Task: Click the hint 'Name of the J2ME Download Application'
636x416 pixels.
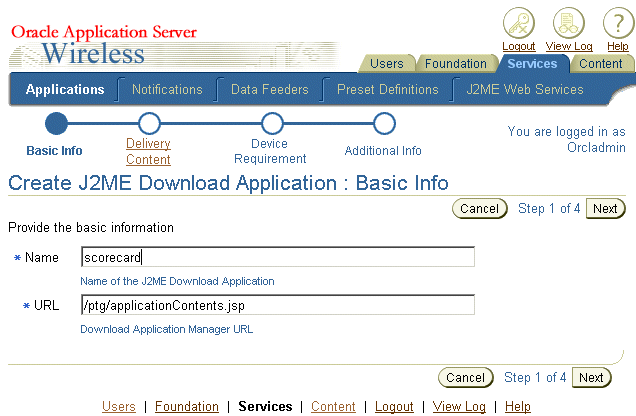Action: coord(177,281)
